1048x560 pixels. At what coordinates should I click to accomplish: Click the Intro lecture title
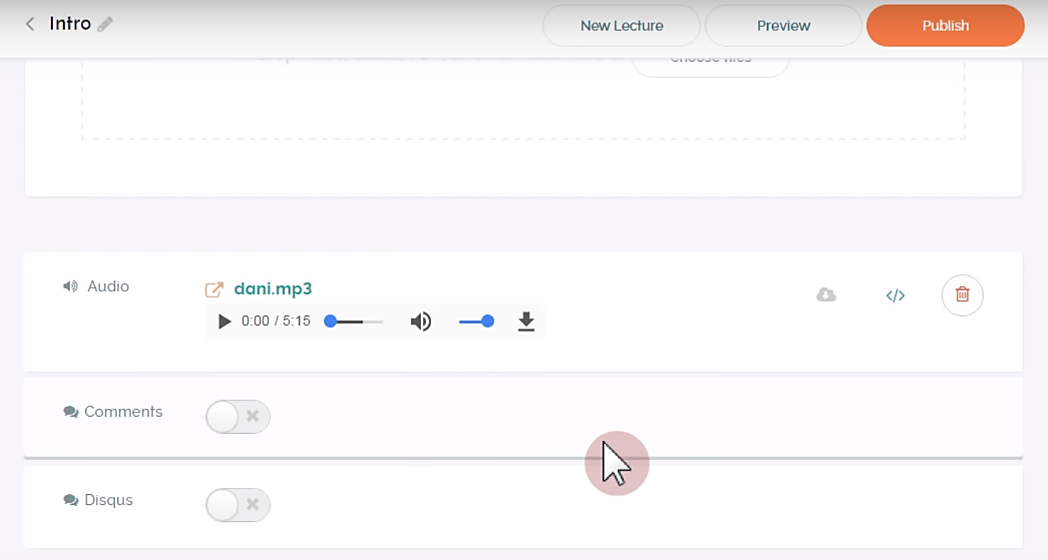[x=70, y=23]
